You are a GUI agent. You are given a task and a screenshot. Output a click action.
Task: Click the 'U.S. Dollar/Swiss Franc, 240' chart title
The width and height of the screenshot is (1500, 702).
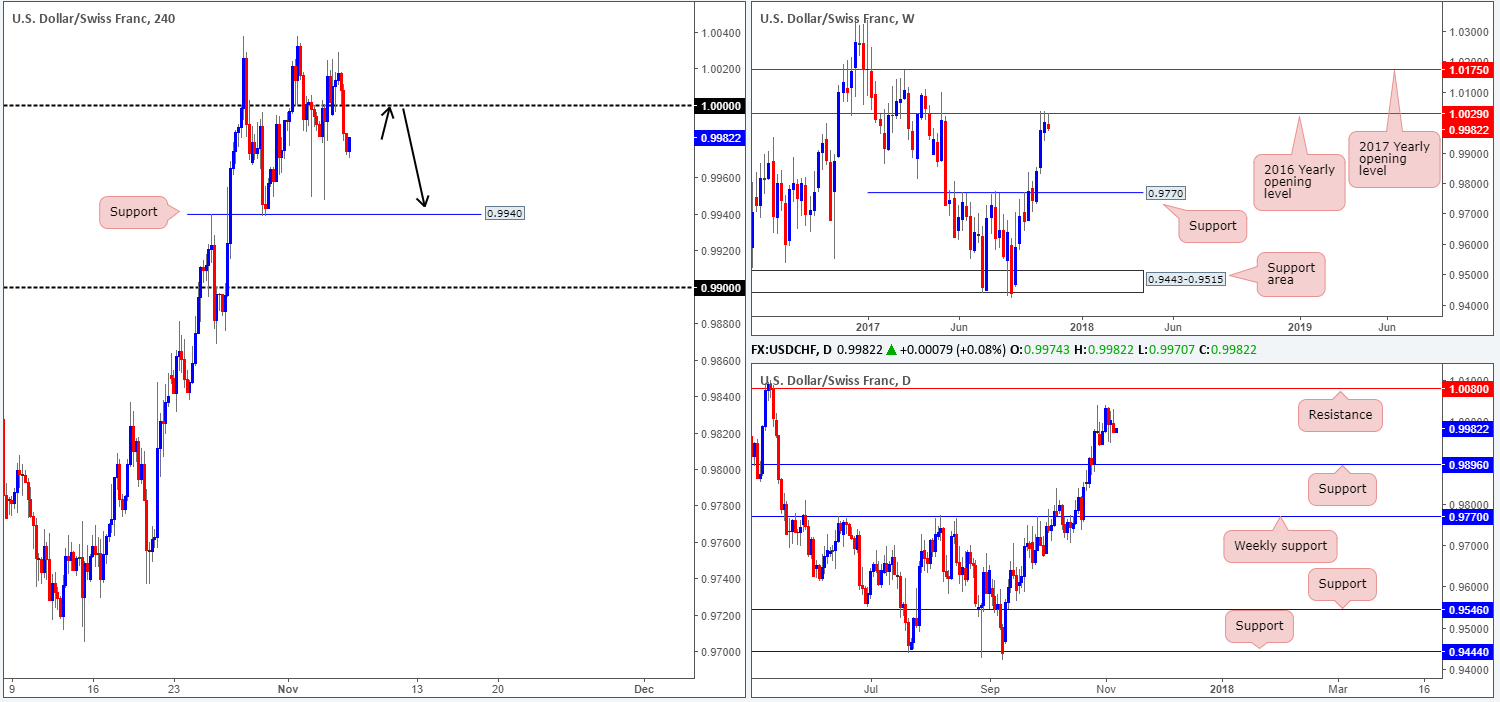(93, 19)
